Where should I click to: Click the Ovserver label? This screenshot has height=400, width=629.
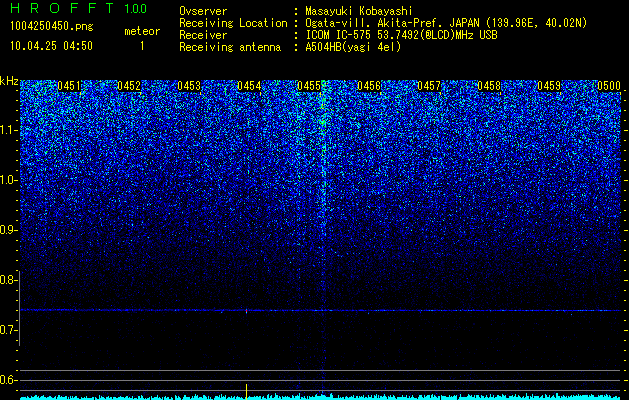click(x=203, y=11)
